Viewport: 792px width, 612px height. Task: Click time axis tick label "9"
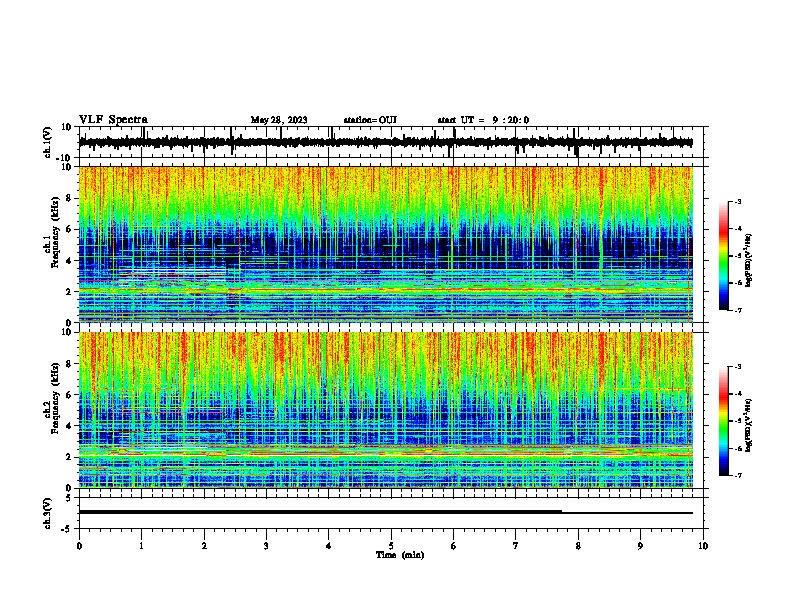pyautogui.click(x=640, y=546)
